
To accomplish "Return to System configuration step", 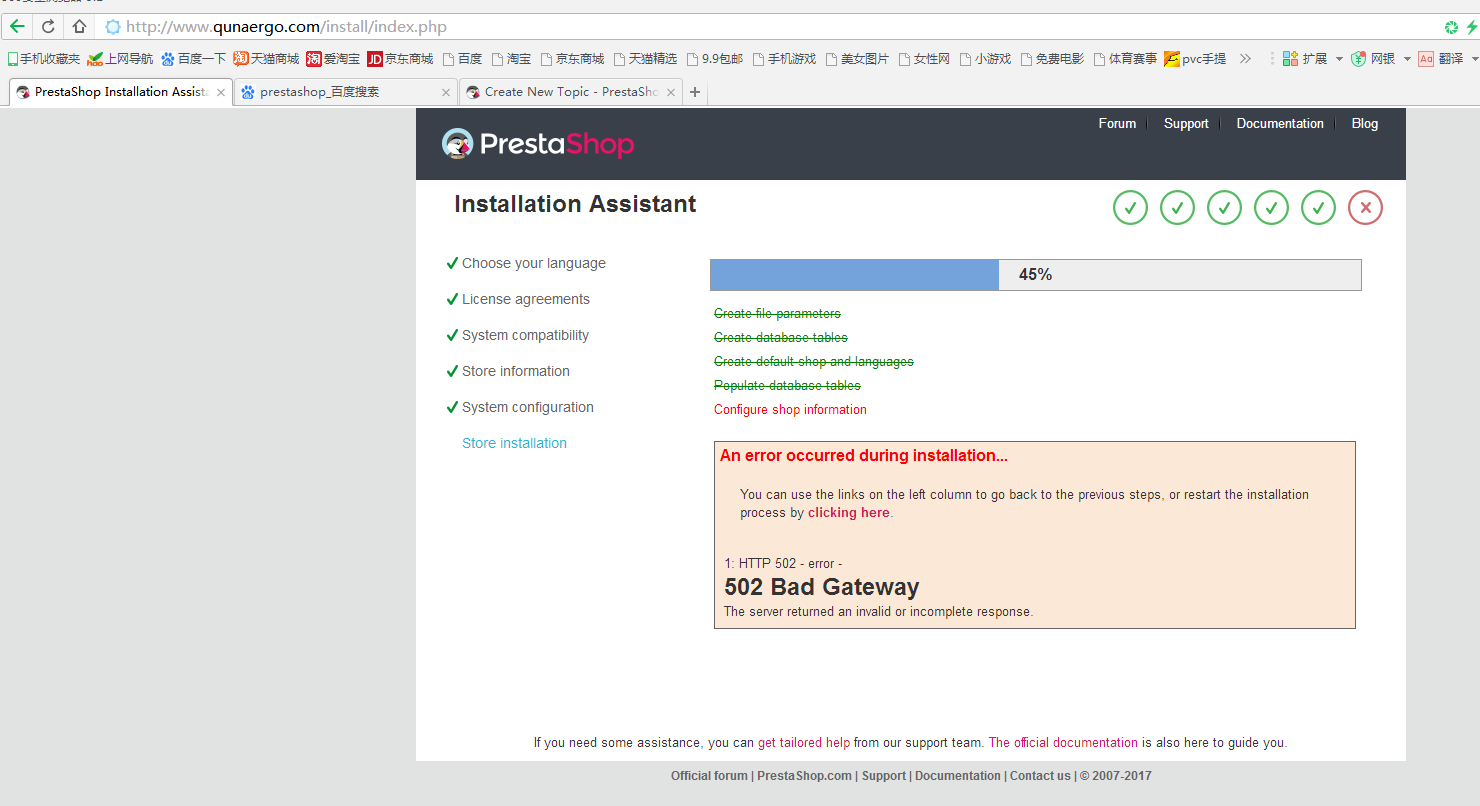I will [x=528, y=407].
